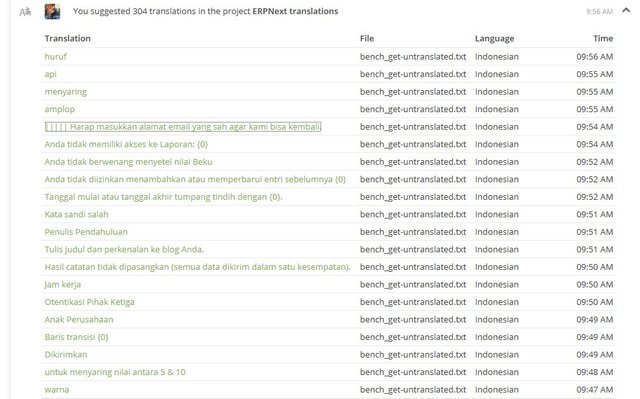Click the 09:55 AM time in 'menyaring' row

[595, 92]
